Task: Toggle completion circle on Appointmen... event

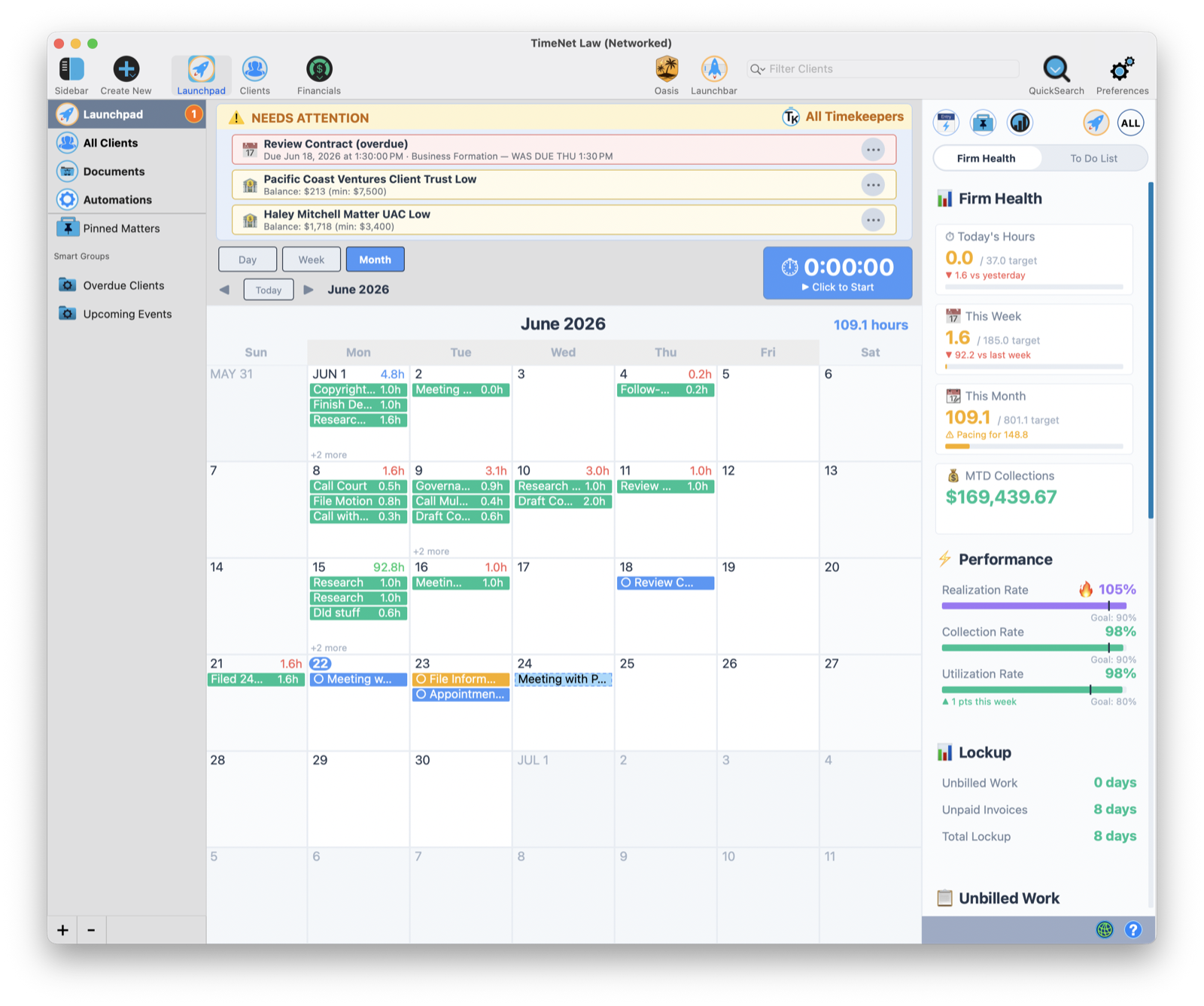Action: point(421,694)
